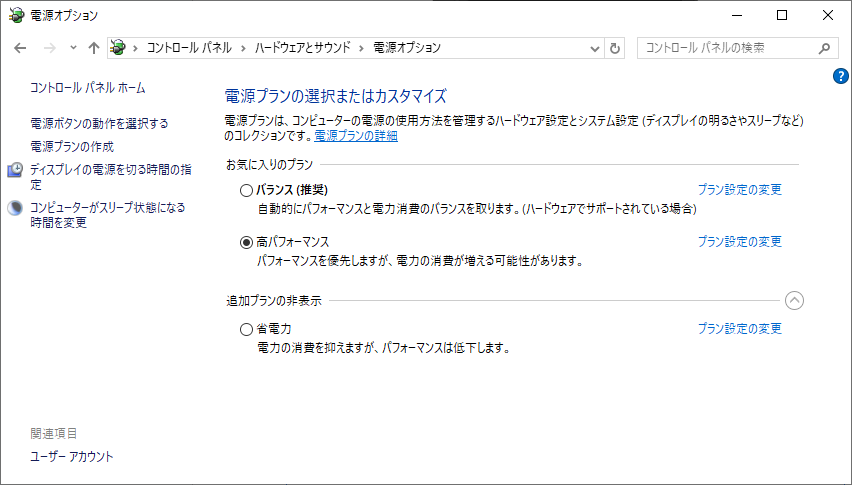852x485 pixels.
Task: Click the display timer icon in sidebar
Action: click(15, 170)
